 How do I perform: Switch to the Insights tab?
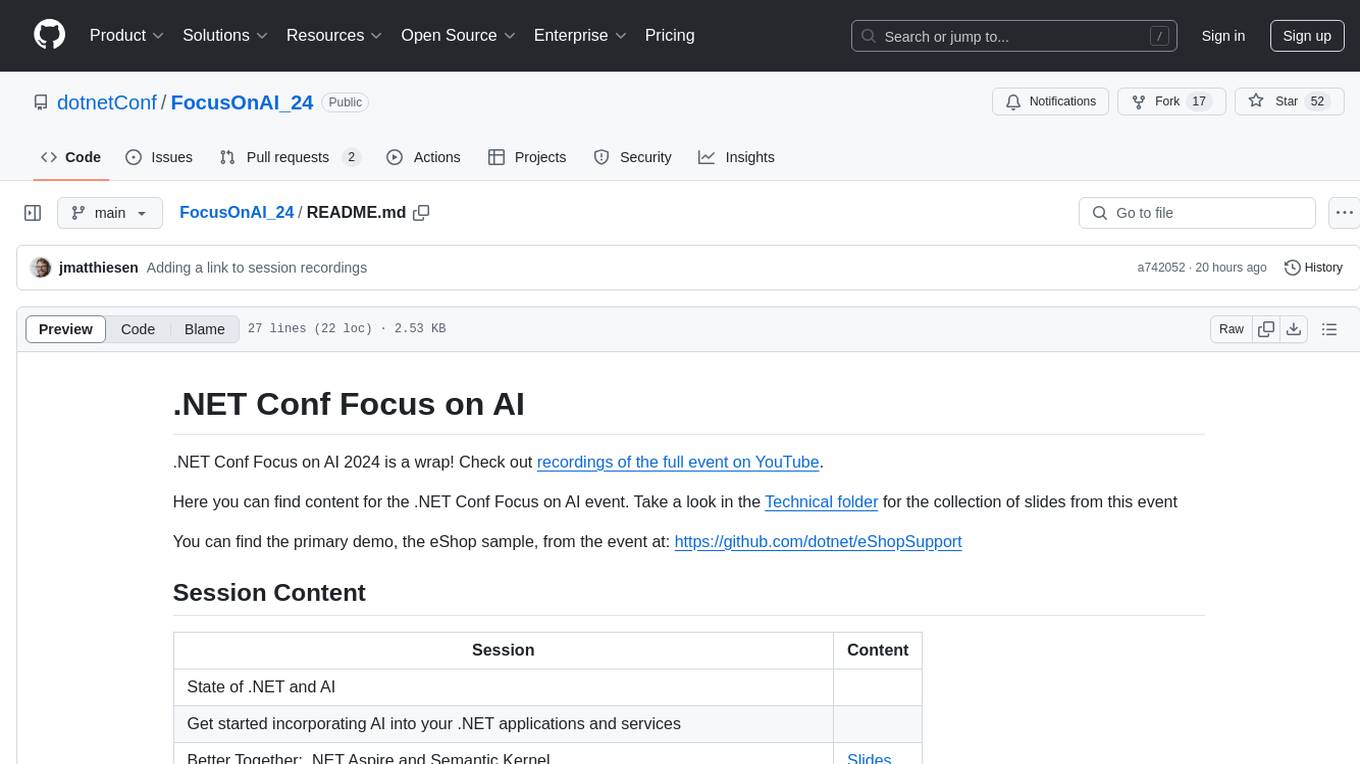click(x=737, y=157)
